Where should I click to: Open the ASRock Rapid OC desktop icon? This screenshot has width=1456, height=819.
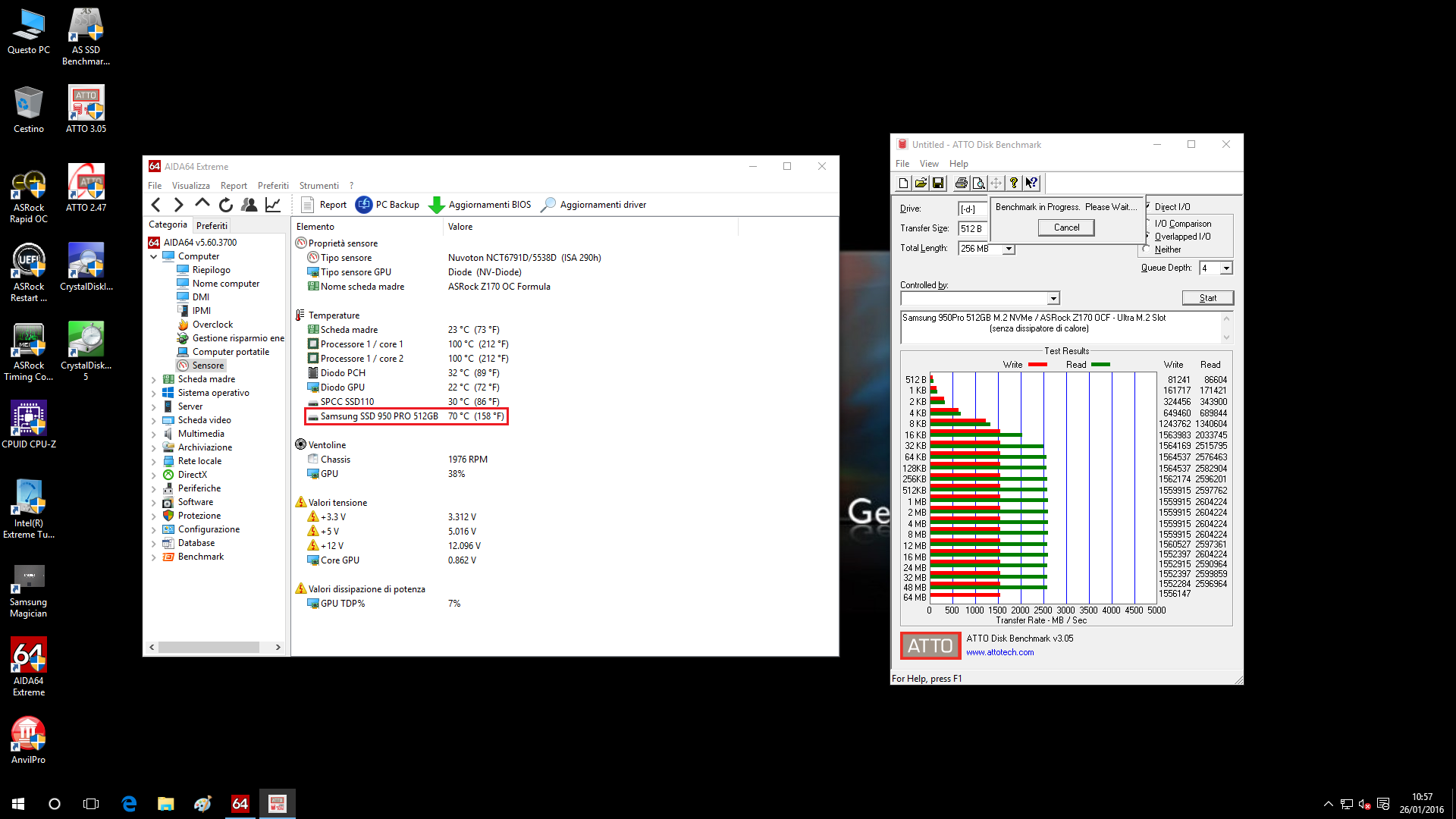(x=29, y=197)
